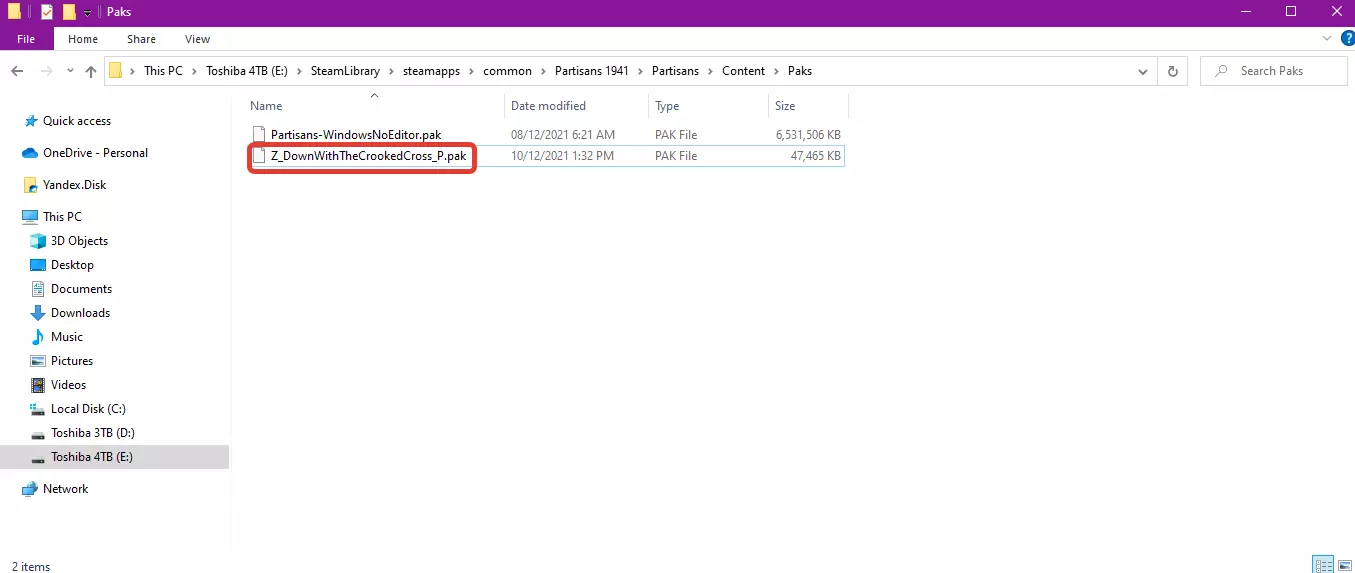This screenshot has height=573, width=1355.
Task: Go back with the Back arrow
Action: [x=17, y=71]
